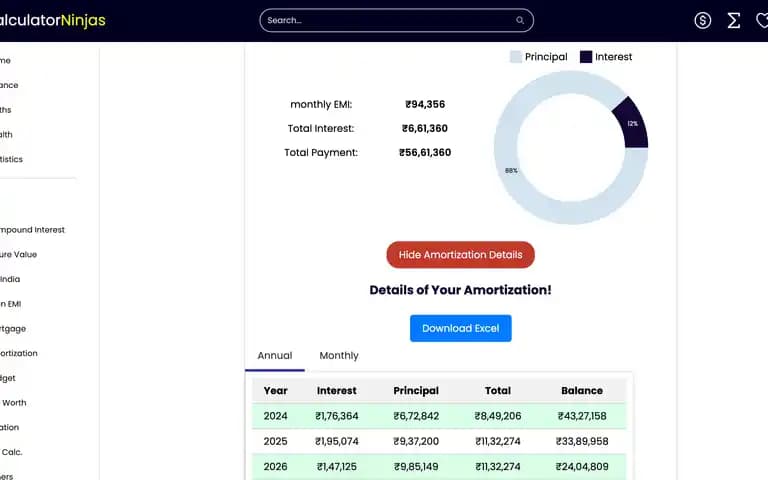The width and height of the screenshot is (768, 480).
Task: Open Net Worth sidebar link
Action: pos(14,403)
